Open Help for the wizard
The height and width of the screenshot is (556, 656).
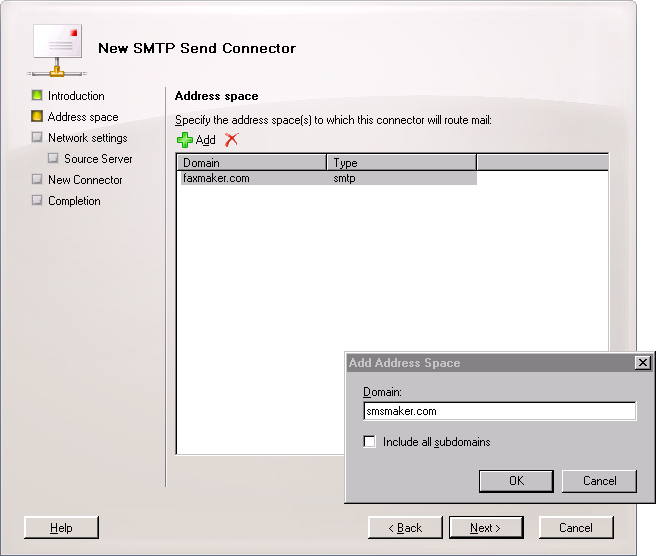pyautogui.click(x=61, y=527)
